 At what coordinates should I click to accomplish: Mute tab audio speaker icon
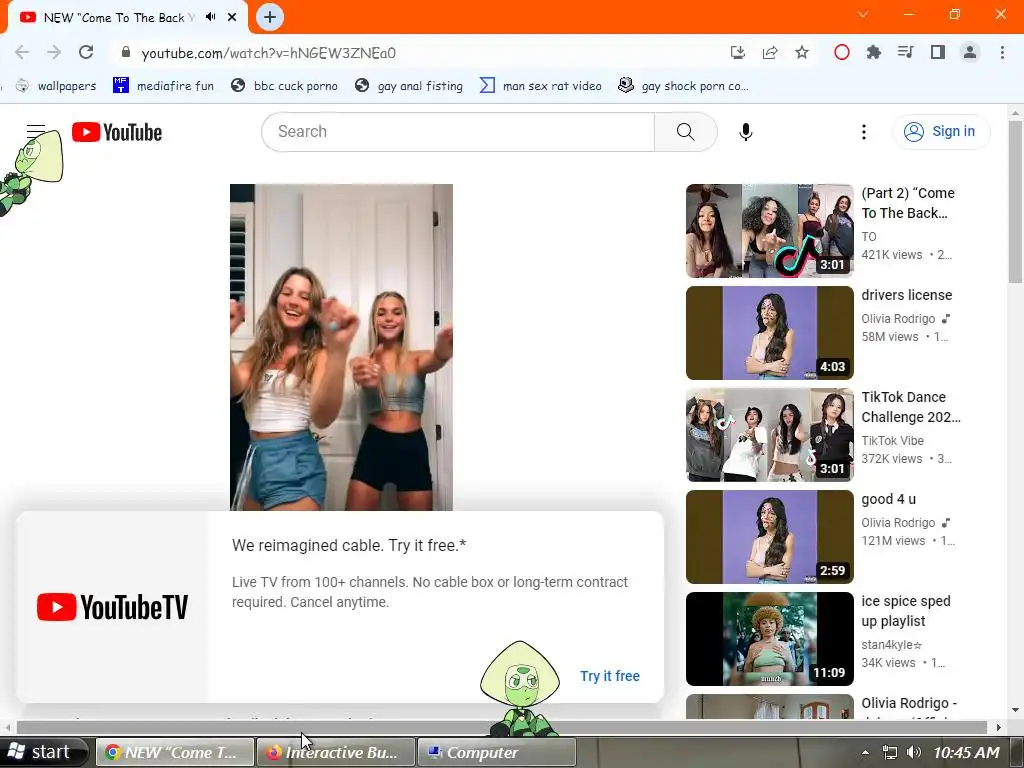pyautogui.click(x=210, y=17)
